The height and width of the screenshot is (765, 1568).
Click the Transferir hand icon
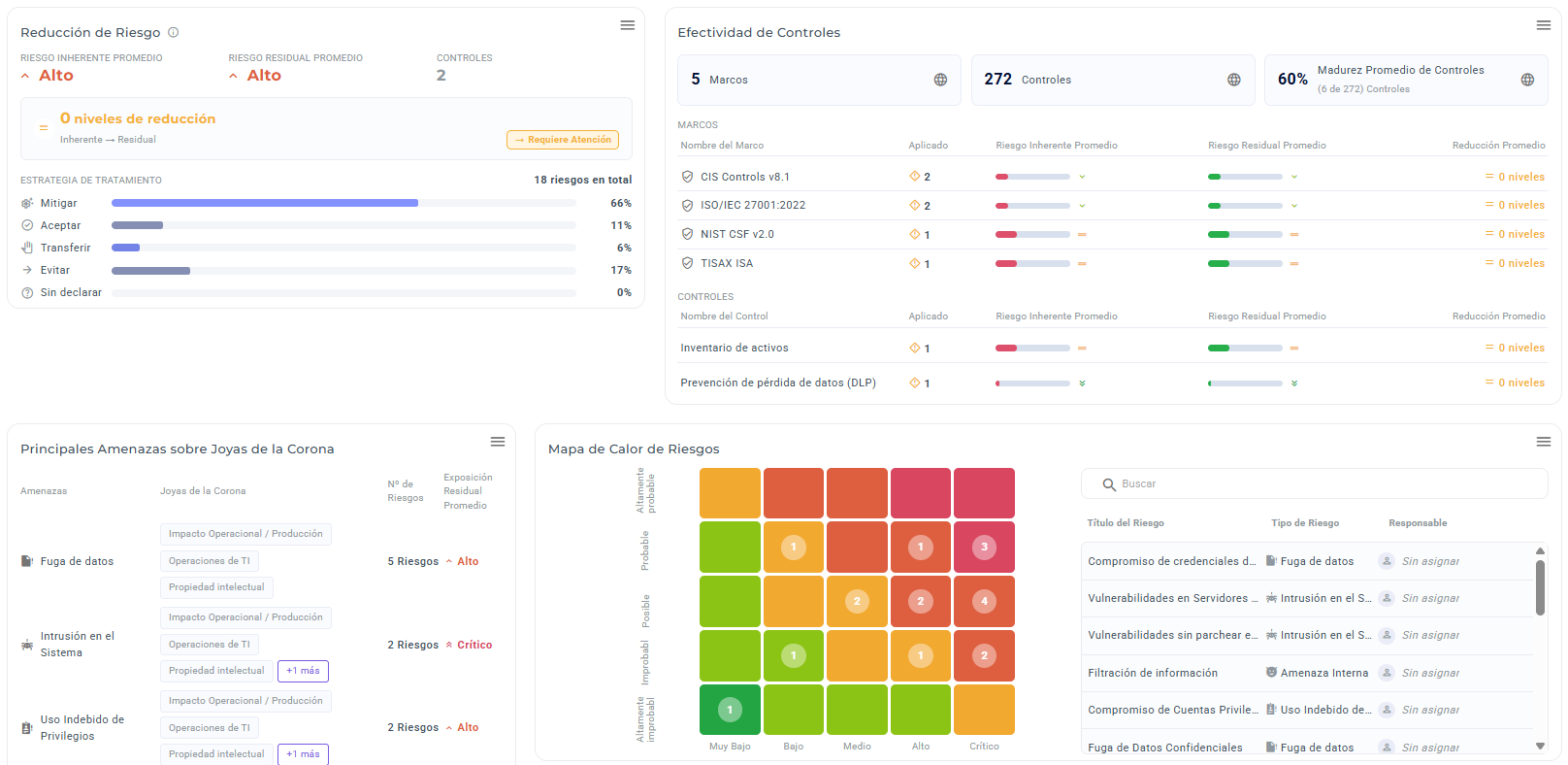(x=27, y=248)
